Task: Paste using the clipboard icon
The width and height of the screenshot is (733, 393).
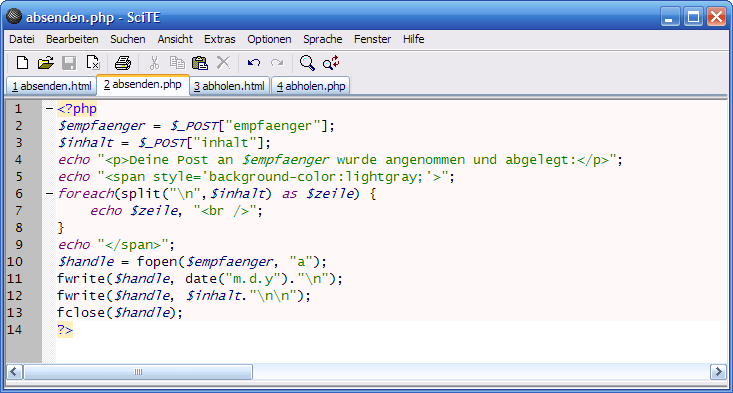Action: (x=200, y=63)
